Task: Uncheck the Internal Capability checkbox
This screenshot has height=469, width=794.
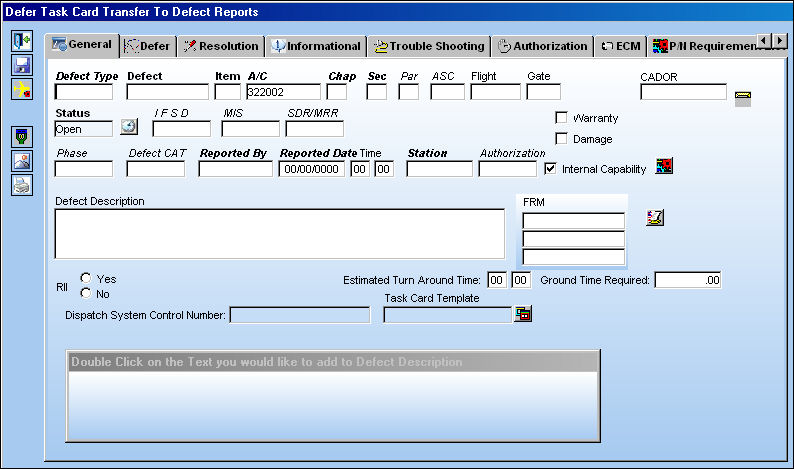Action: coord(550,169)
